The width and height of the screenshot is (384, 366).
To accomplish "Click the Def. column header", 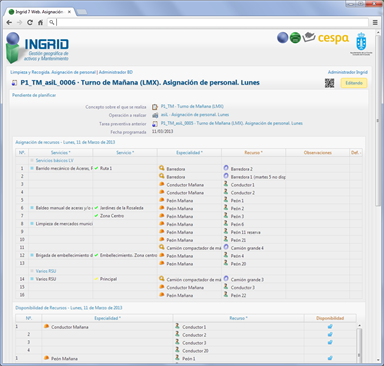I will (356, 153).
